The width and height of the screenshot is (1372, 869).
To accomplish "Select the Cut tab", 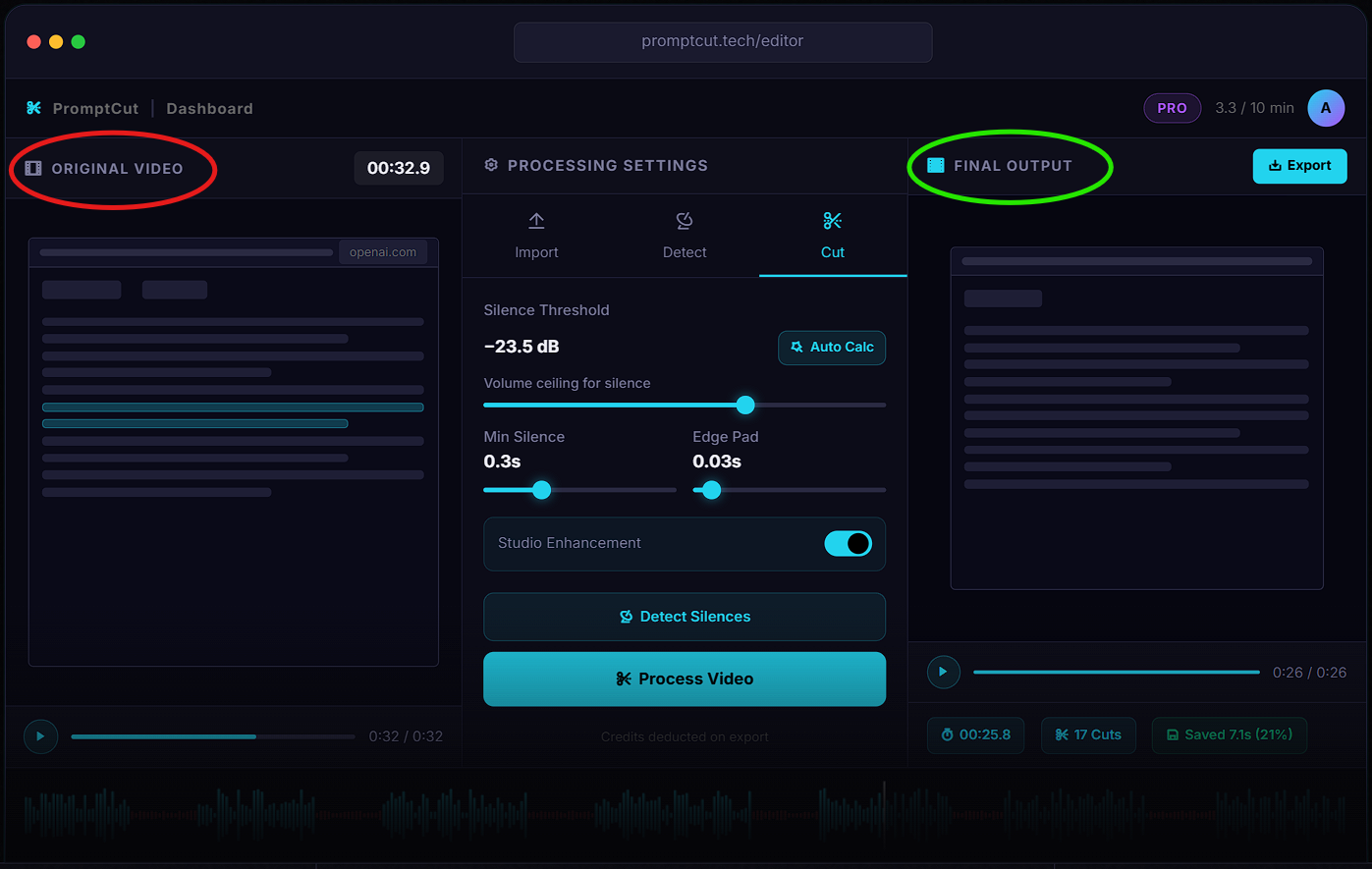I will [x=833, y=236].
